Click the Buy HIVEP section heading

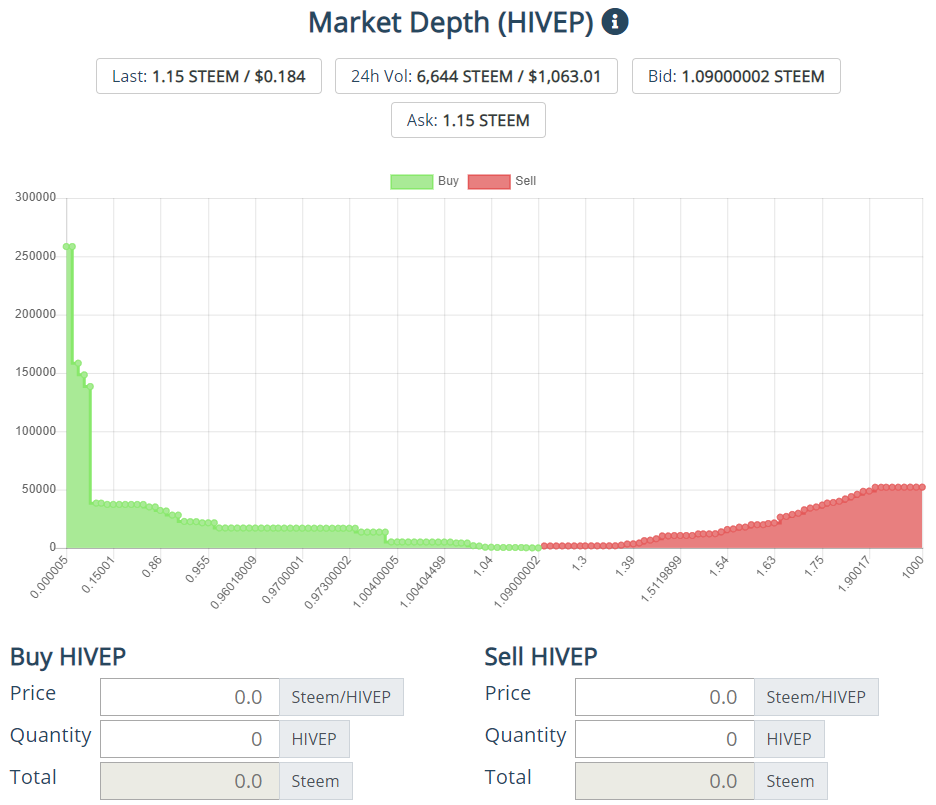coord(68,657)
